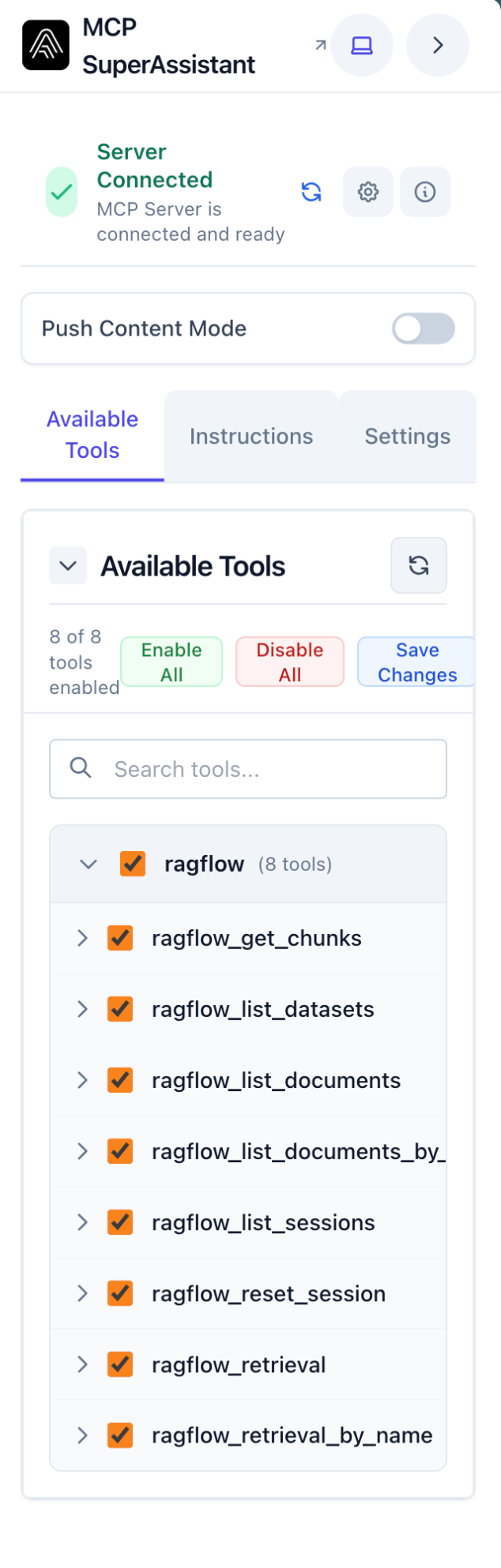Switch to the Instructions tab
This screenshot has height=1568, width=501.
[251, 436]
